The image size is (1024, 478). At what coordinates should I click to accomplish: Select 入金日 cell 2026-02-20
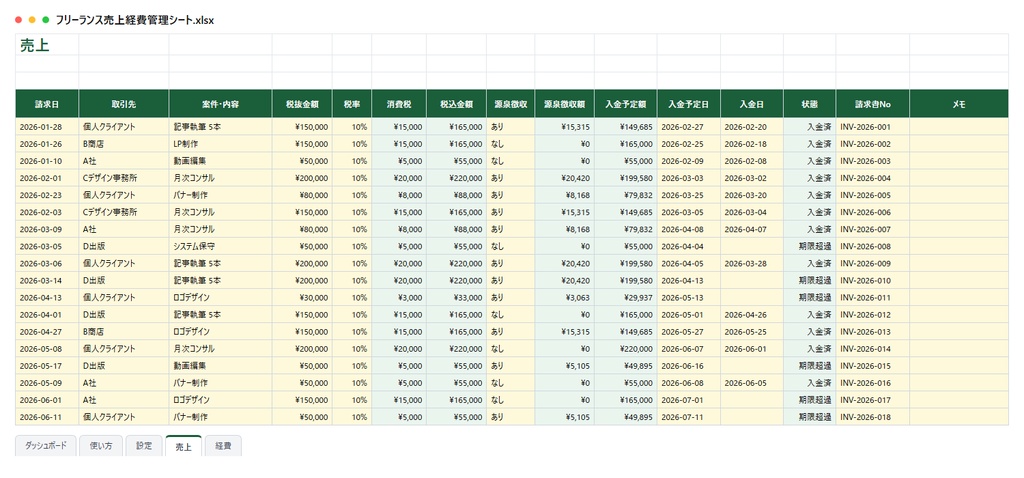pyautogui.click(x=752, y=127)
